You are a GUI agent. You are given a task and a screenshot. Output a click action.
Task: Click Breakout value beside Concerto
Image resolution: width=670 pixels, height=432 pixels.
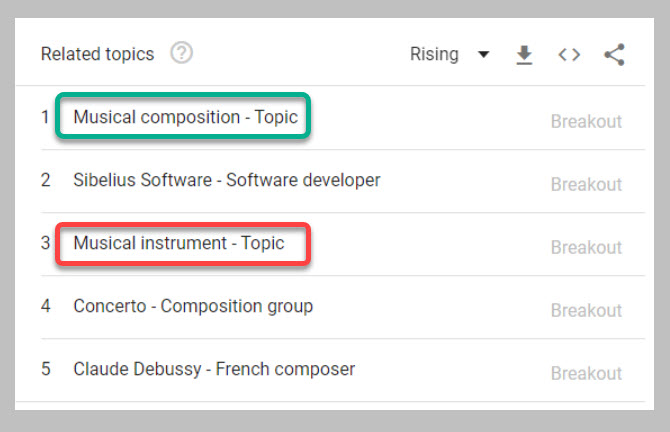[x=586, y=311]
